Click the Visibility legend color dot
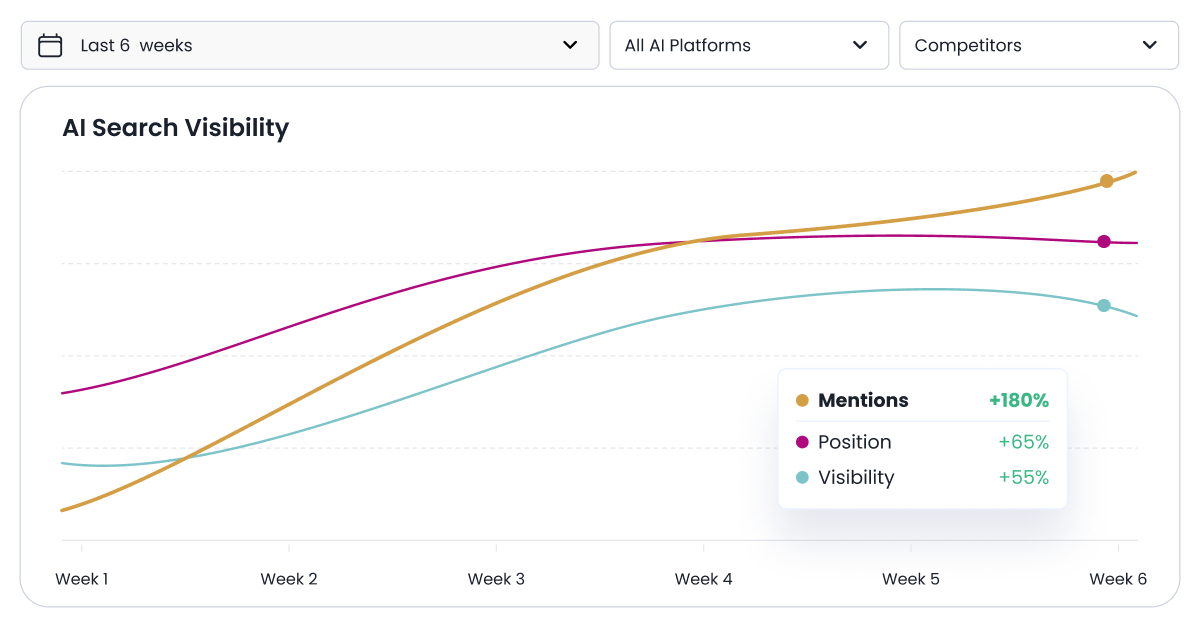The height and width of the screenshot is (627, 1200). tap(801, 478)
